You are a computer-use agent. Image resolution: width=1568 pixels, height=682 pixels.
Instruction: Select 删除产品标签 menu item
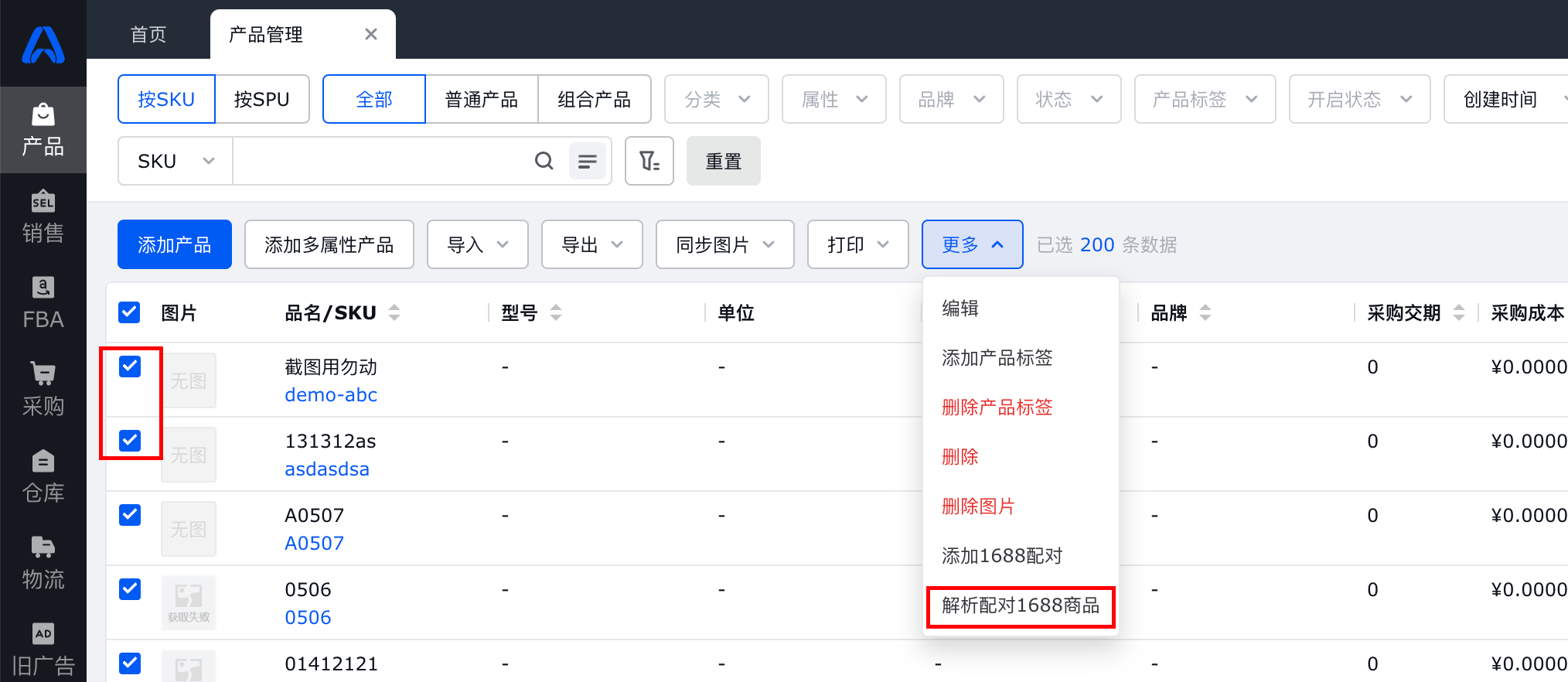pyautogui.click(x=1021, y=407)
